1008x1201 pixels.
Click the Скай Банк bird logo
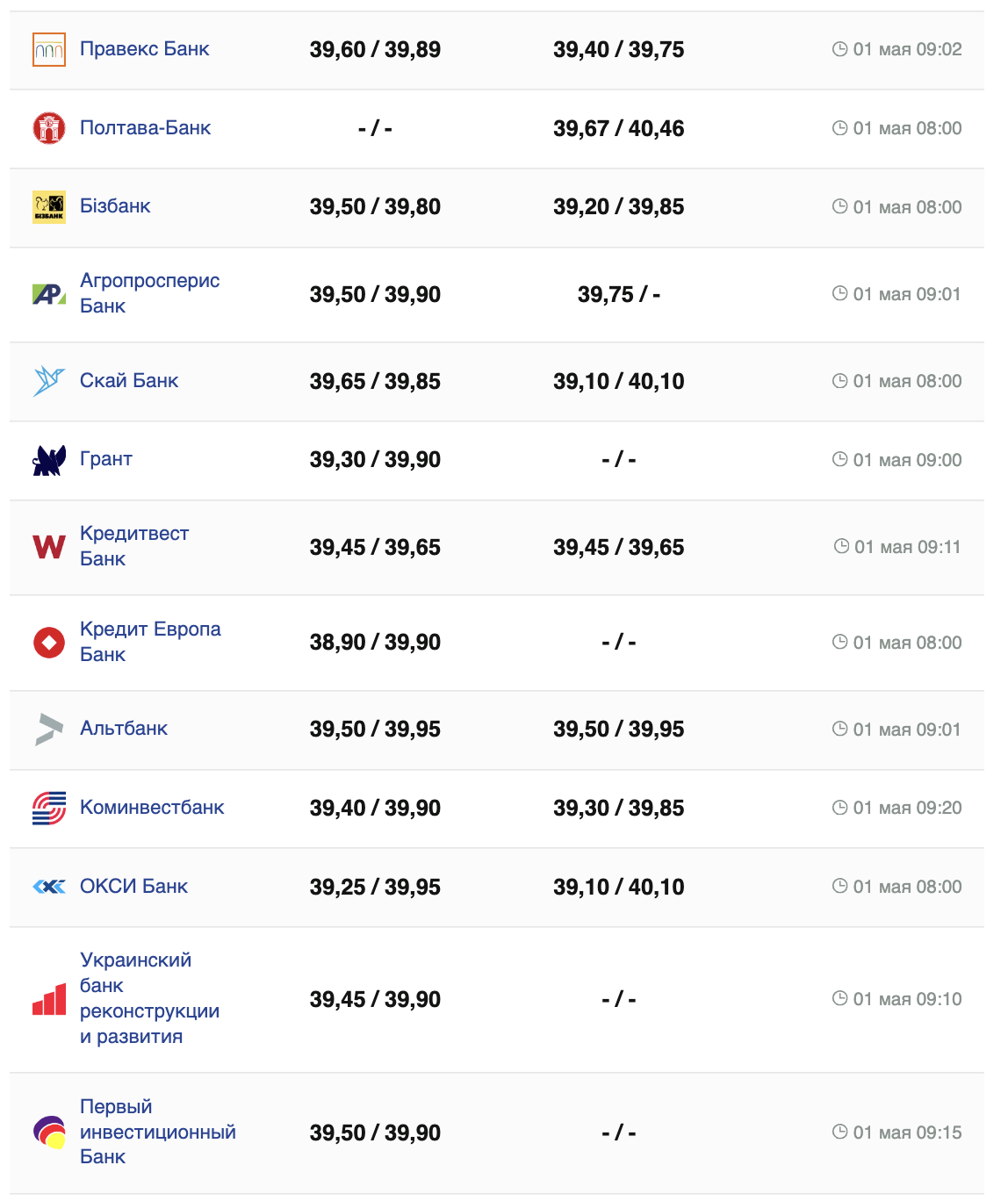(49, 381)
